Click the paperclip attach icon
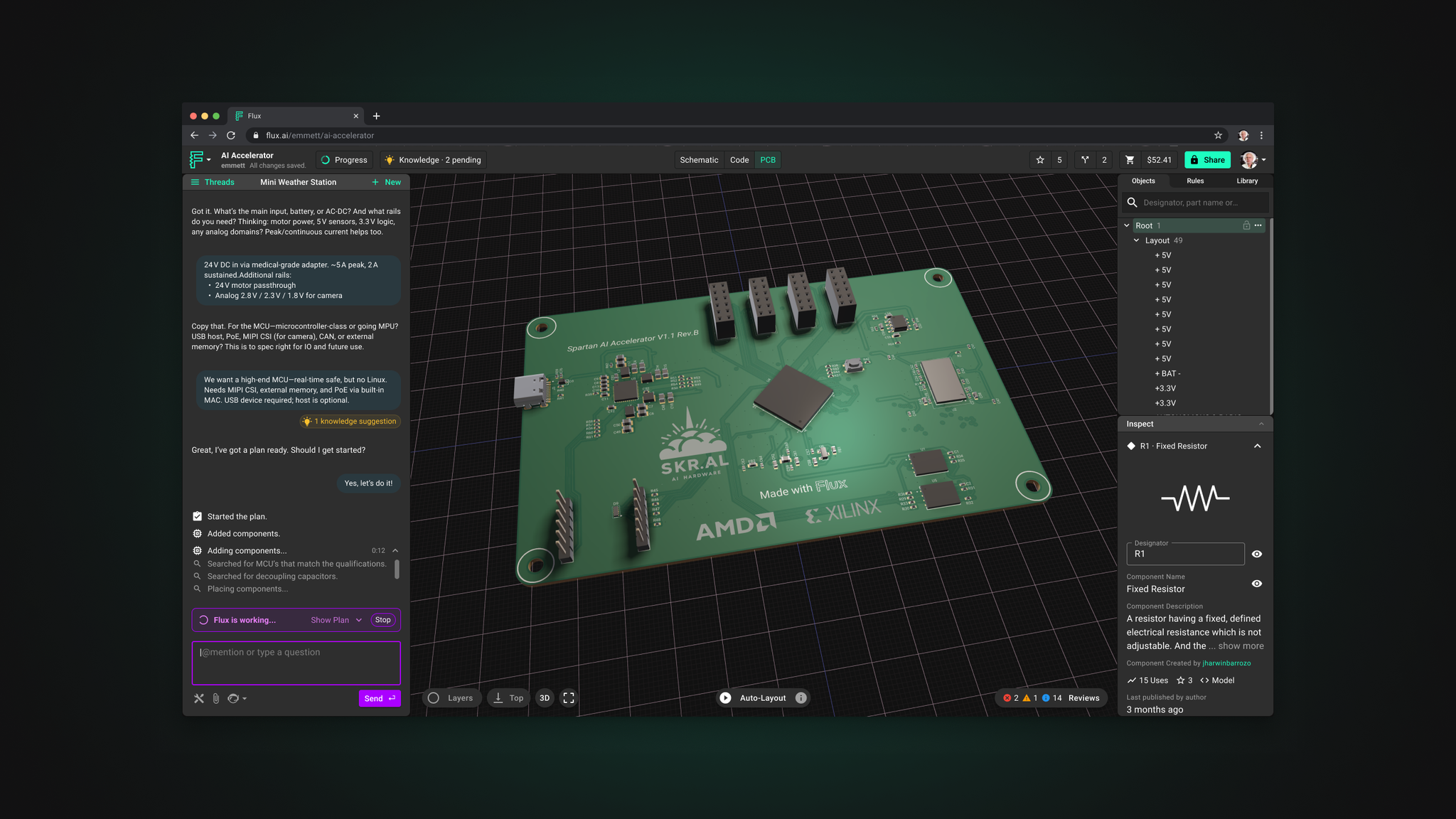This screenshot has height=819, width=1456. point(216,699)
